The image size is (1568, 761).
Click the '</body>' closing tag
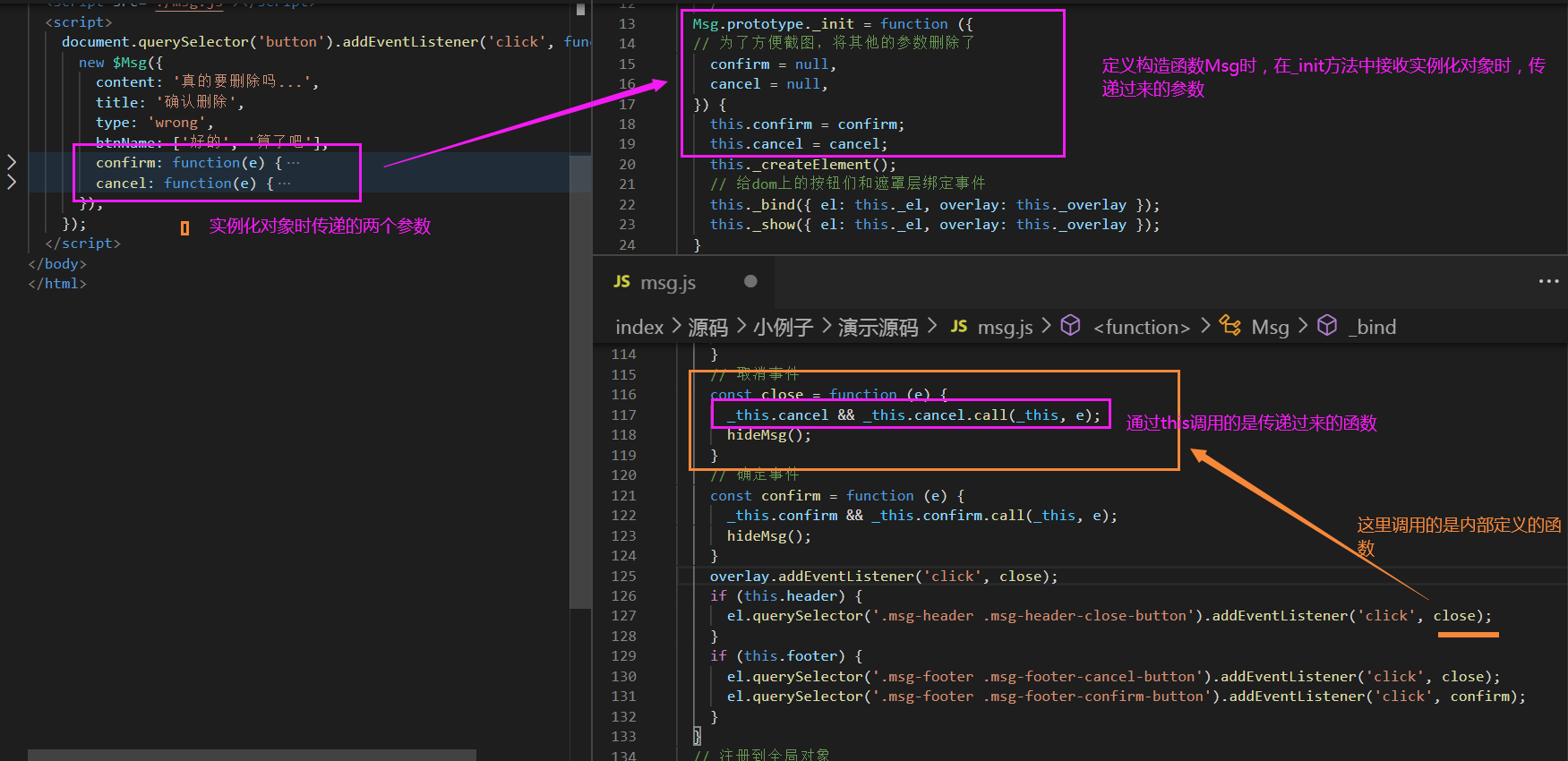(x=57, y=263)
